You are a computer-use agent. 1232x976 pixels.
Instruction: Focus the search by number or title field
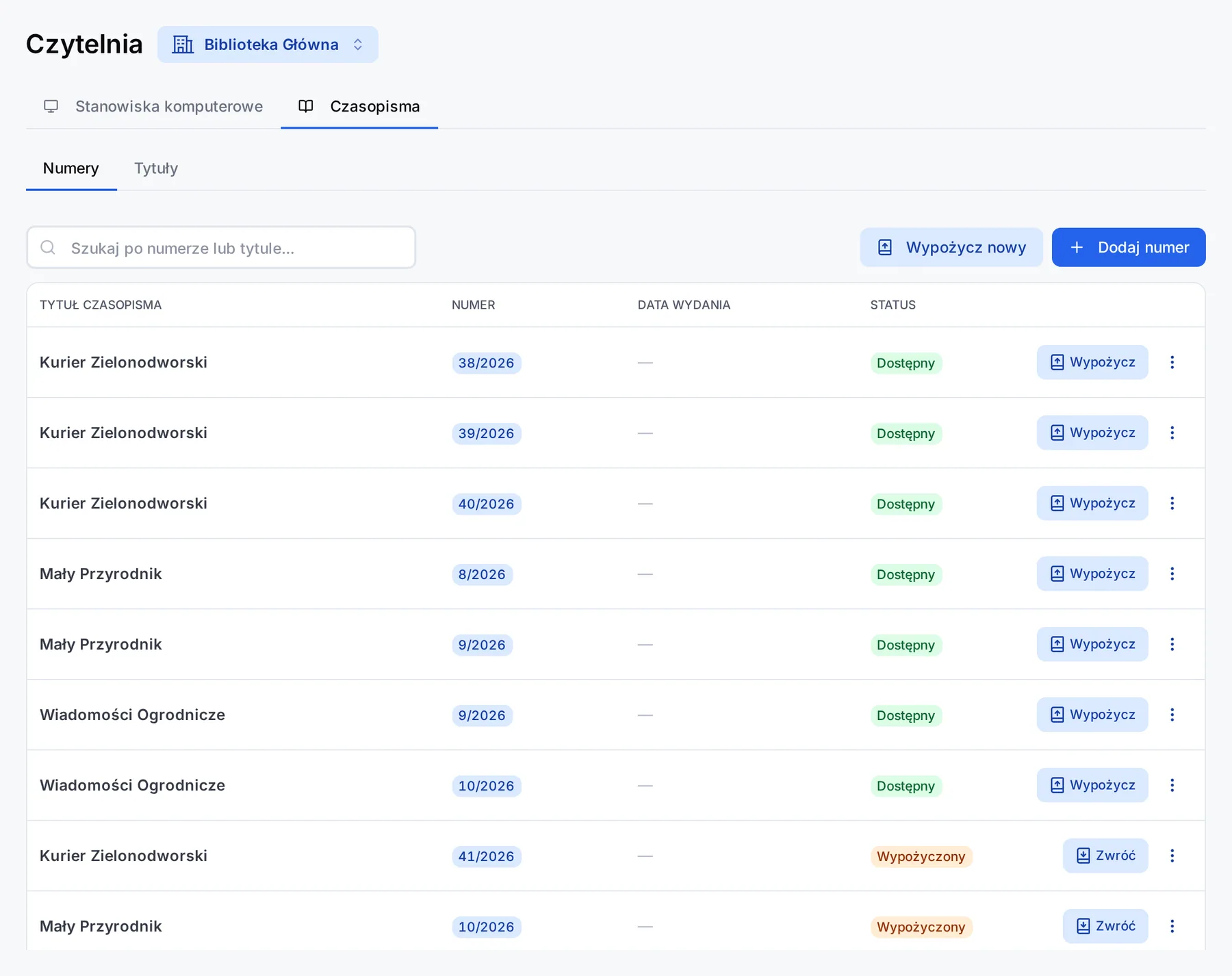[x=221, y=247]
